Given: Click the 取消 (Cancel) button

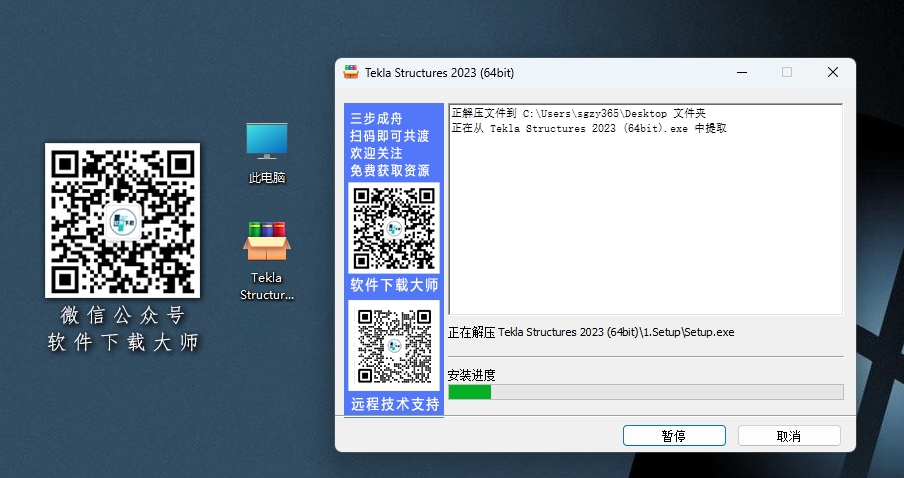Looking at the screenshot, I should point(789,436).
